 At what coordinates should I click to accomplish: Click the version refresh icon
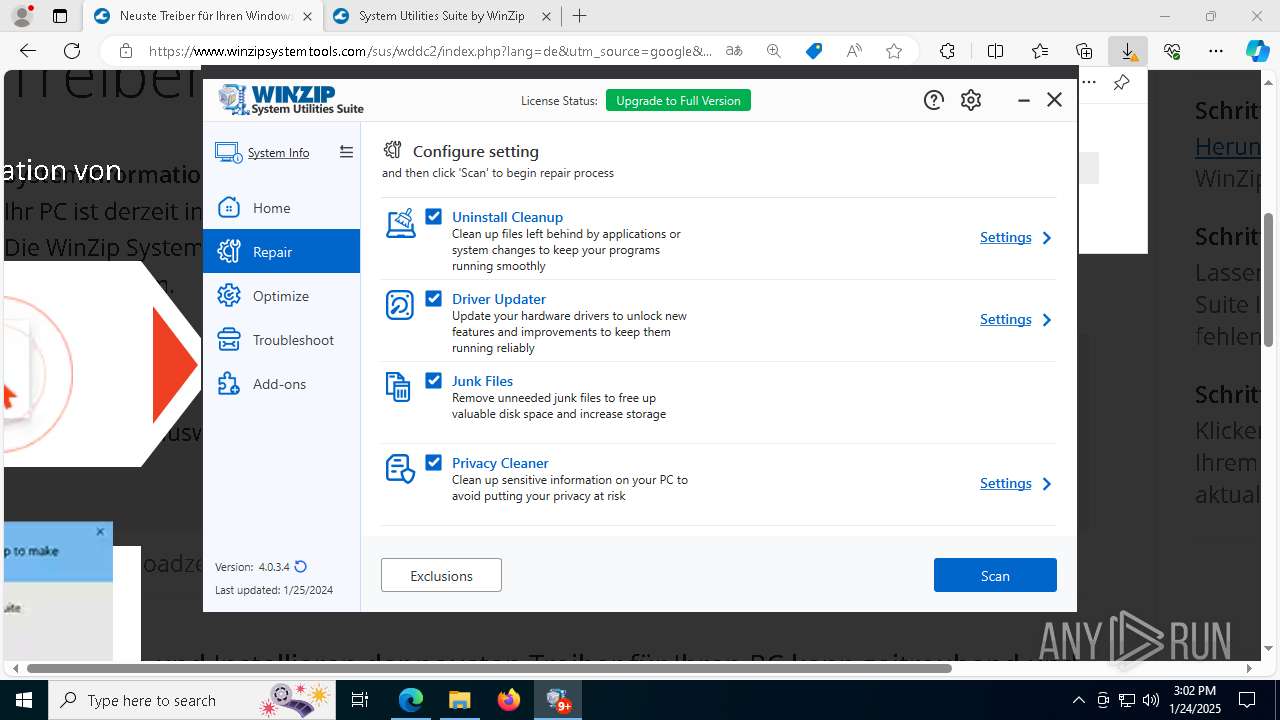click(301, 567)
